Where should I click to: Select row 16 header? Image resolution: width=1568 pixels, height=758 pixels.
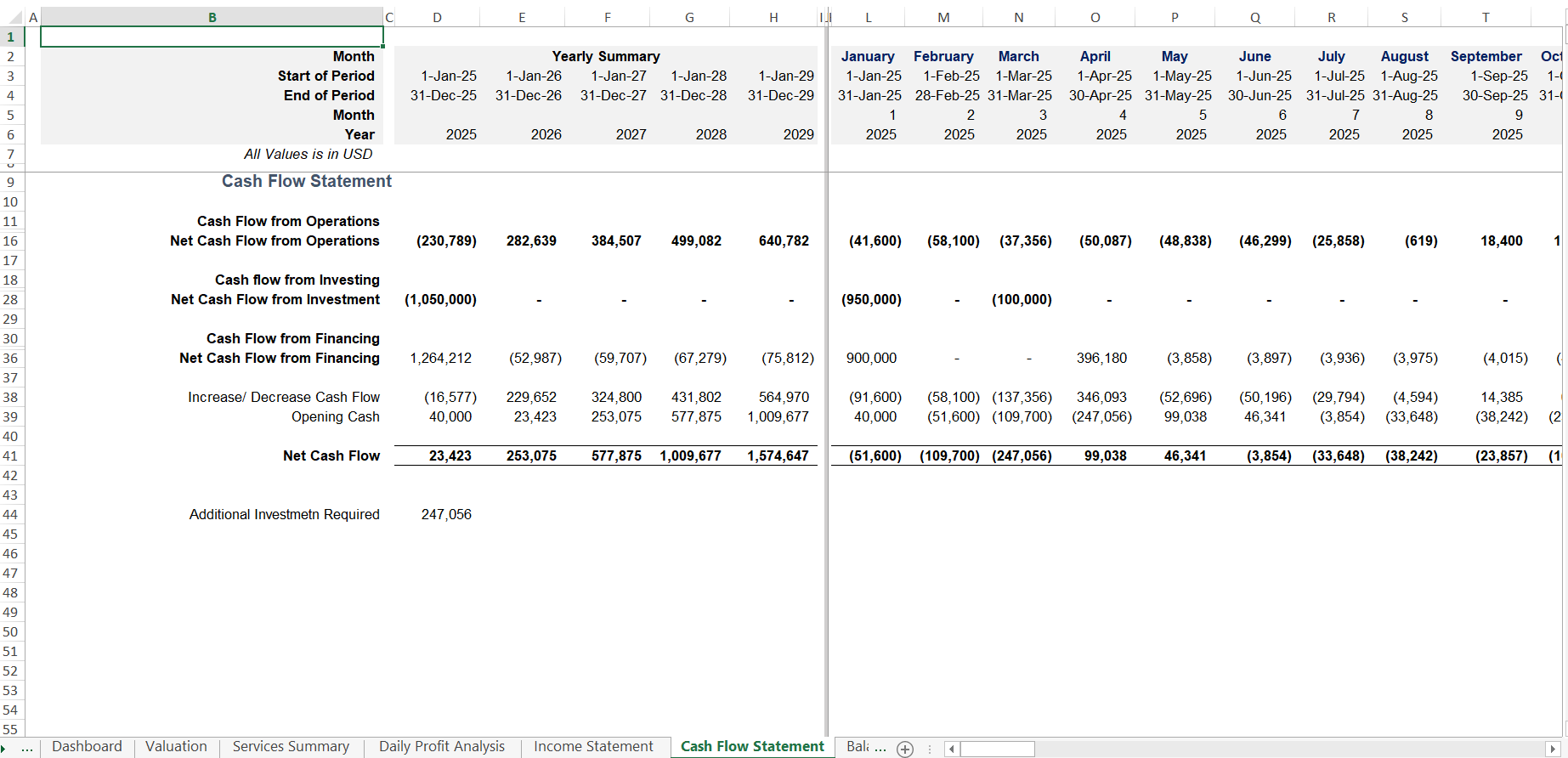click(x=10, y=240)
